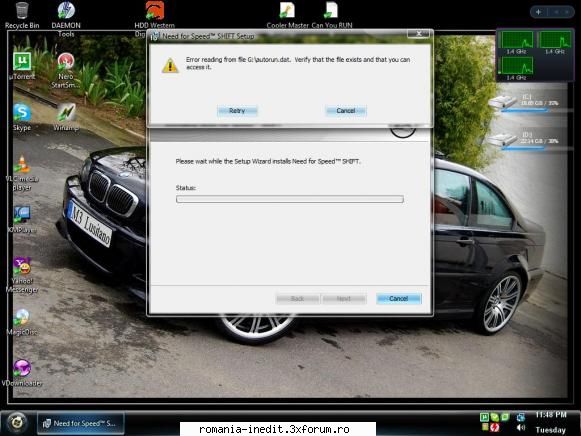Open the Skype desktop icon

coord(22,117)
